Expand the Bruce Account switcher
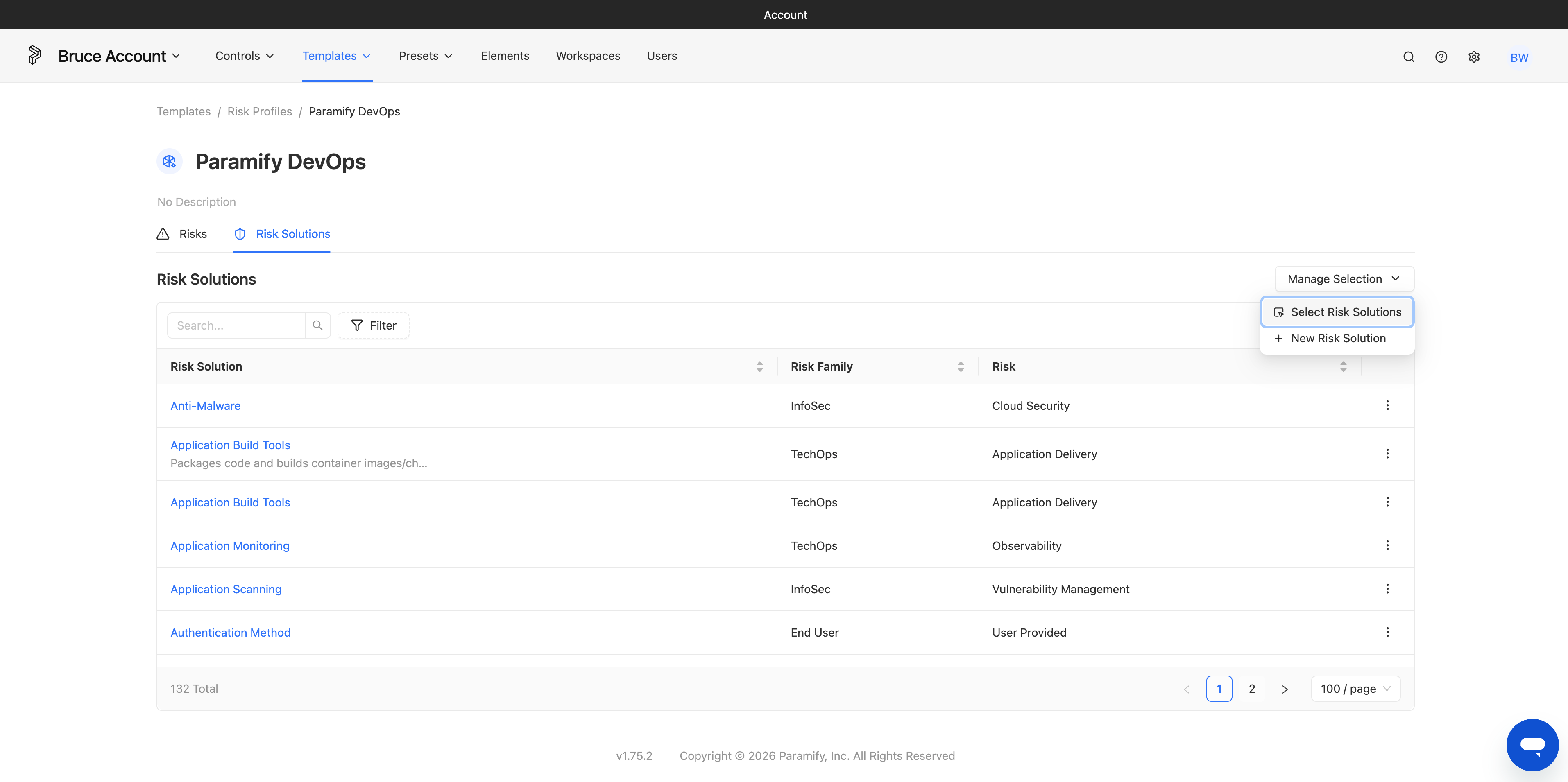 pyautogui.click(x=119, y=56)
